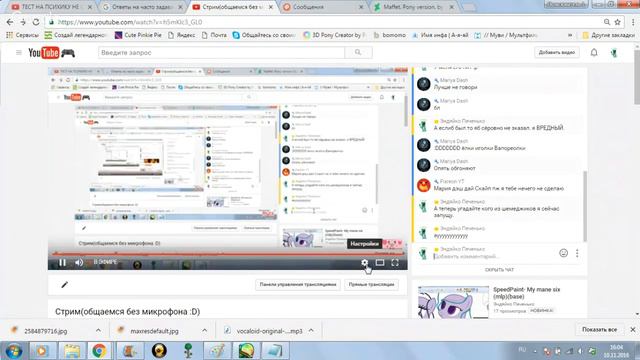Open 'Панель управления трансляциями' button

tap(298, 284)
